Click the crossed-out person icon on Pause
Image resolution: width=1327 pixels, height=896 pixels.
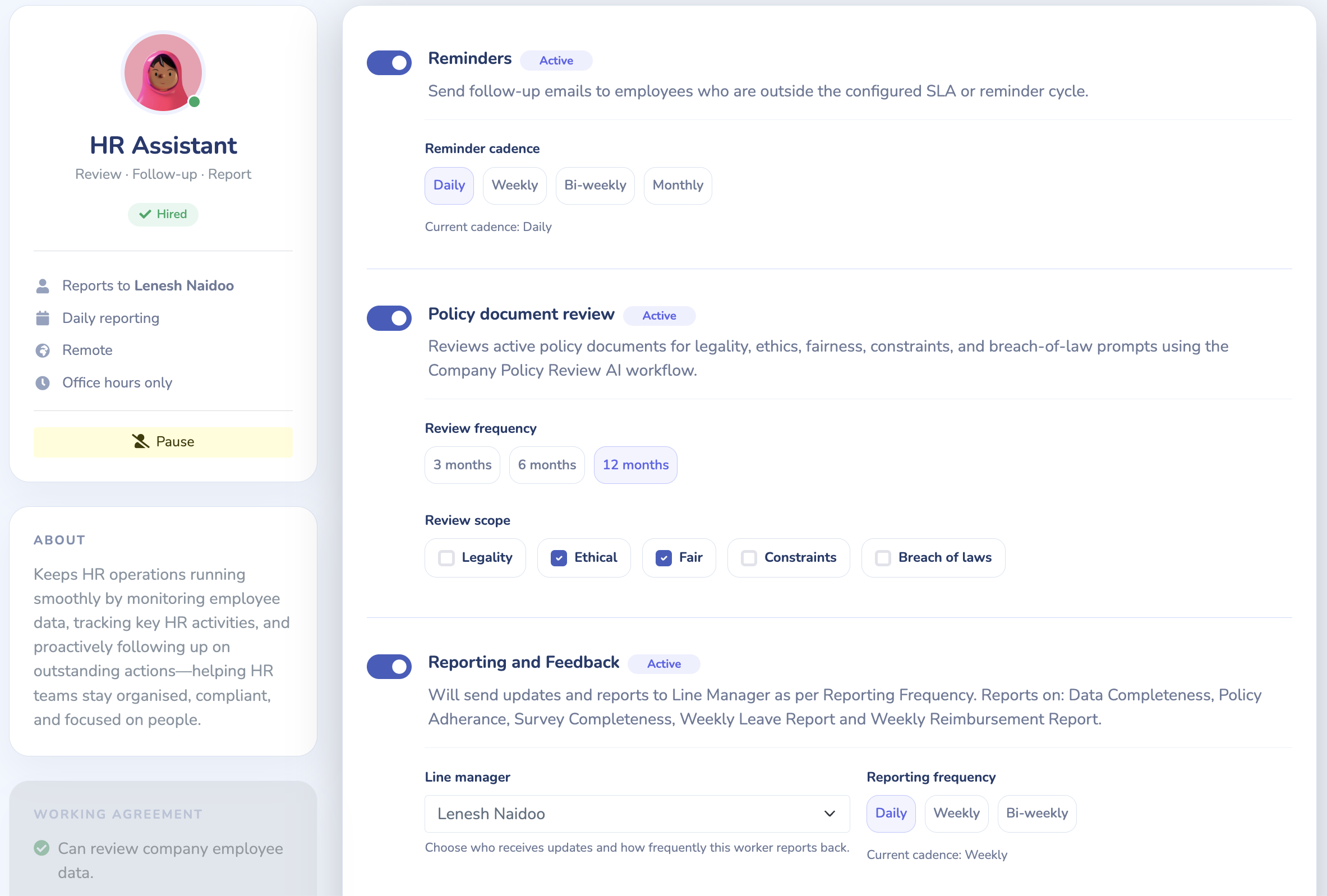pyautogui.click(x=140, y=442)
